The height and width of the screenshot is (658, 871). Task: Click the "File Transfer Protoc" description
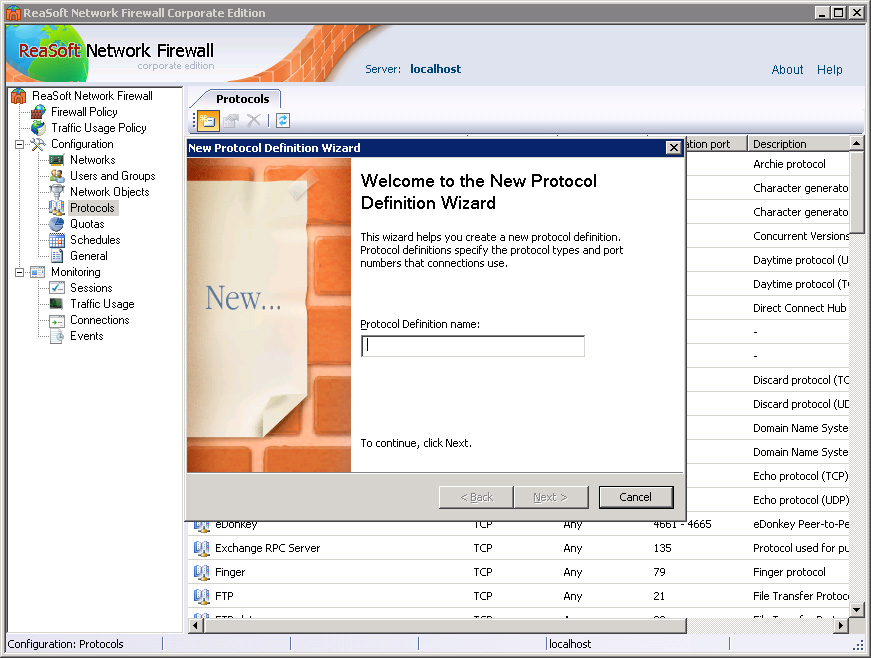[801, 596]
